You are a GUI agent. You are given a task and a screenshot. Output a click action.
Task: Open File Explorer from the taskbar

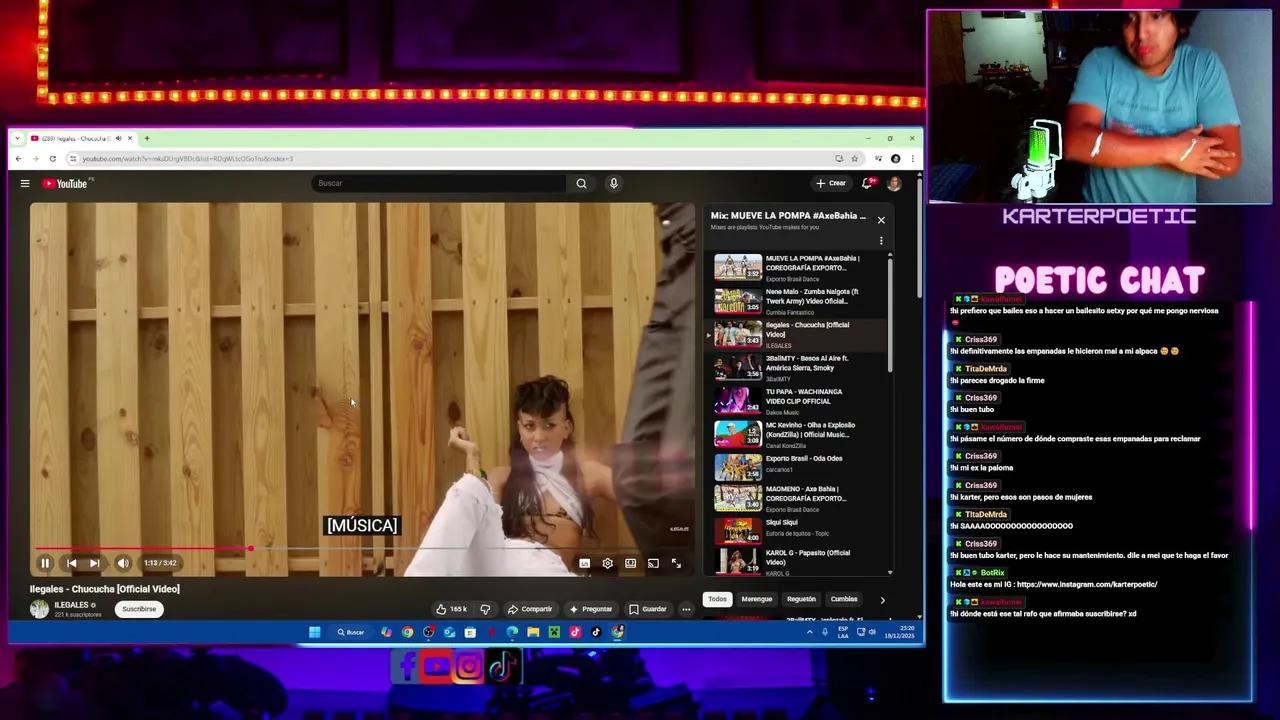(x=533, y=632)
